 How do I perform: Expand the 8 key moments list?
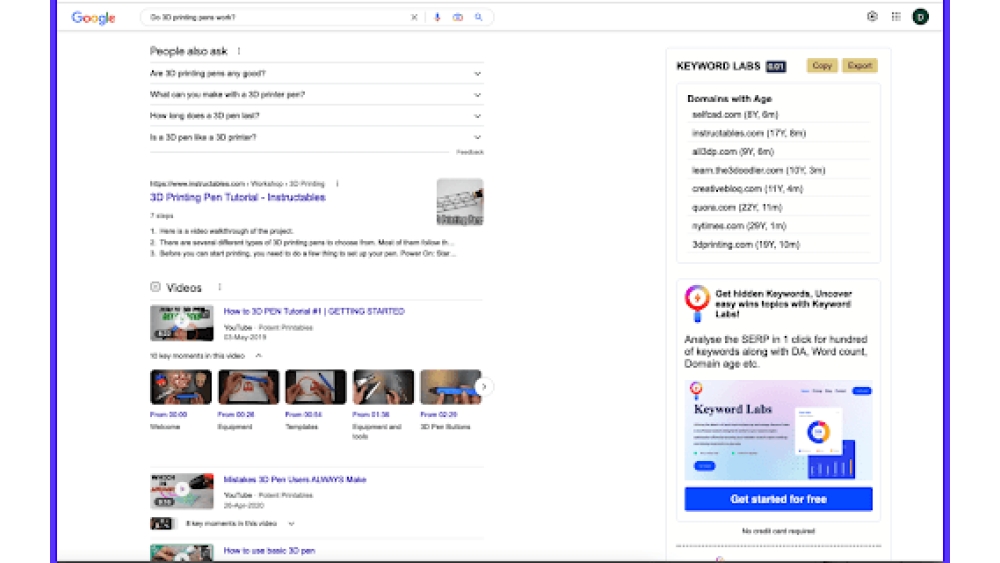tap(291, 523)
